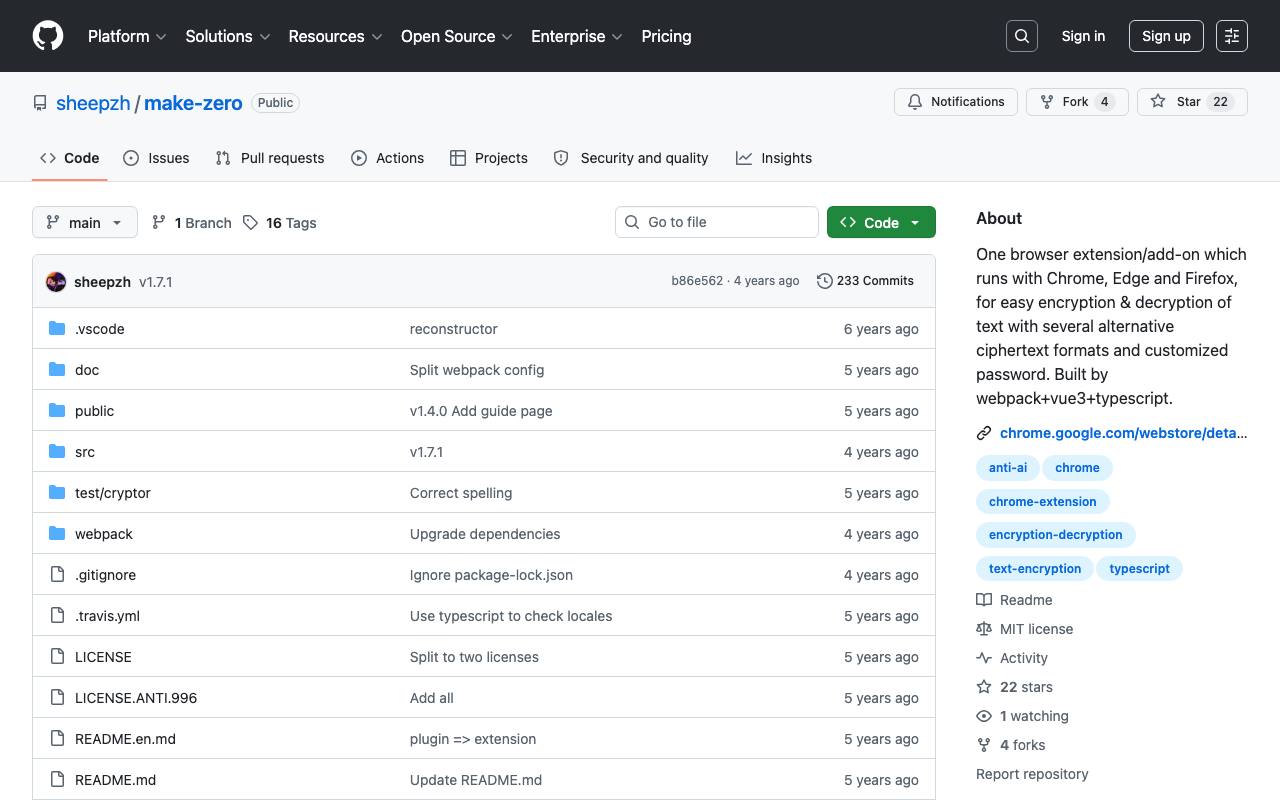Click the history clock icon by 233 Commits
1280x800 pixels.
click(825, 281)
